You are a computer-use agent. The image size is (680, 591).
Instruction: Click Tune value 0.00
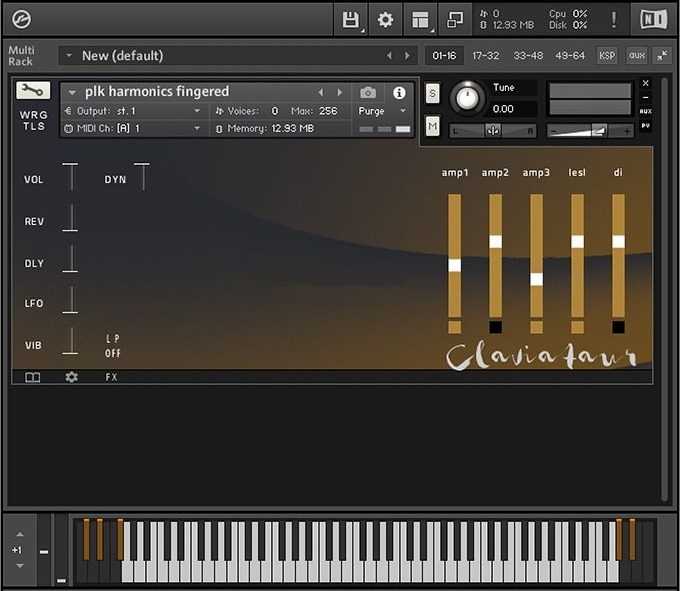point(503,109)
